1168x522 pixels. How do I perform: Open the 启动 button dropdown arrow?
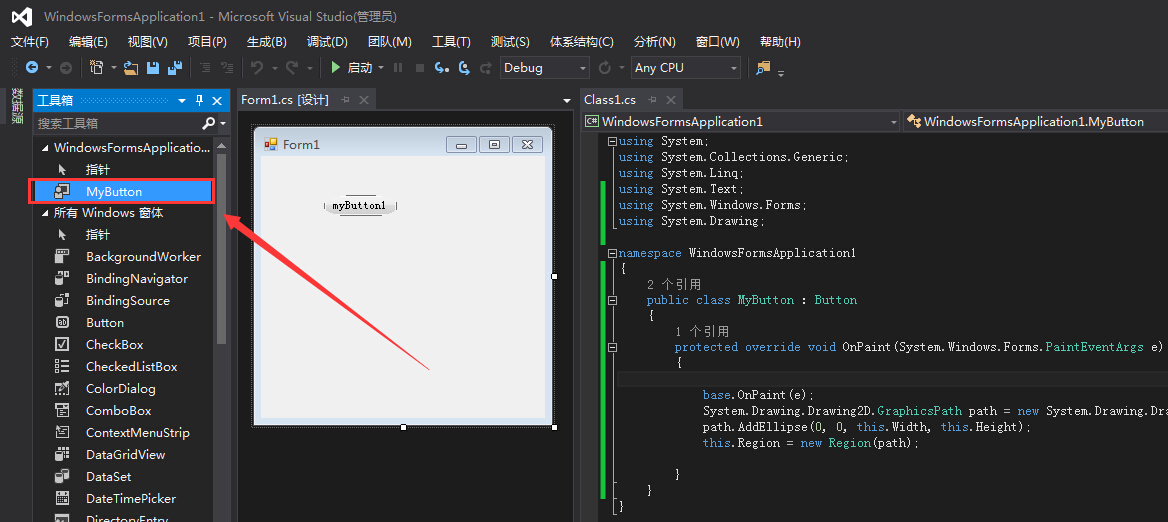tap(381, 68)
